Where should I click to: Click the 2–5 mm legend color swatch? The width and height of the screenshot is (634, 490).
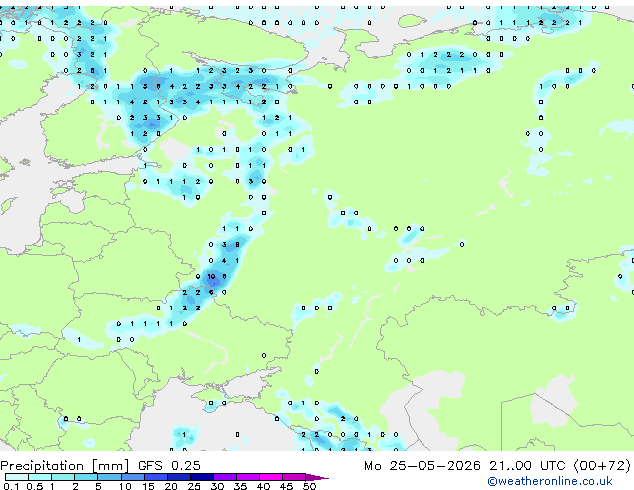click(86, 477)
